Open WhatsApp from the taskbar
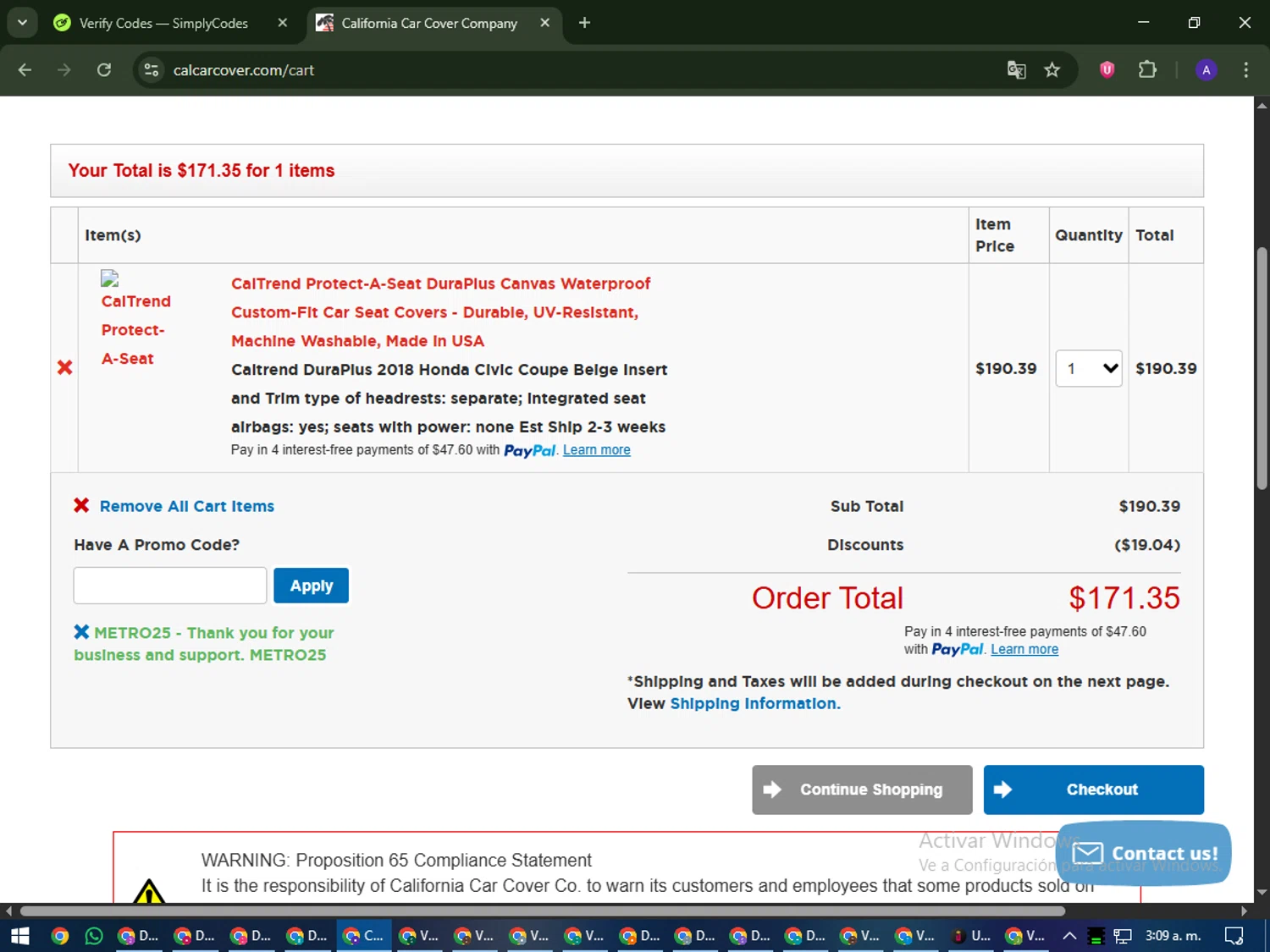 pyautogui.click(x=94, y=935)
